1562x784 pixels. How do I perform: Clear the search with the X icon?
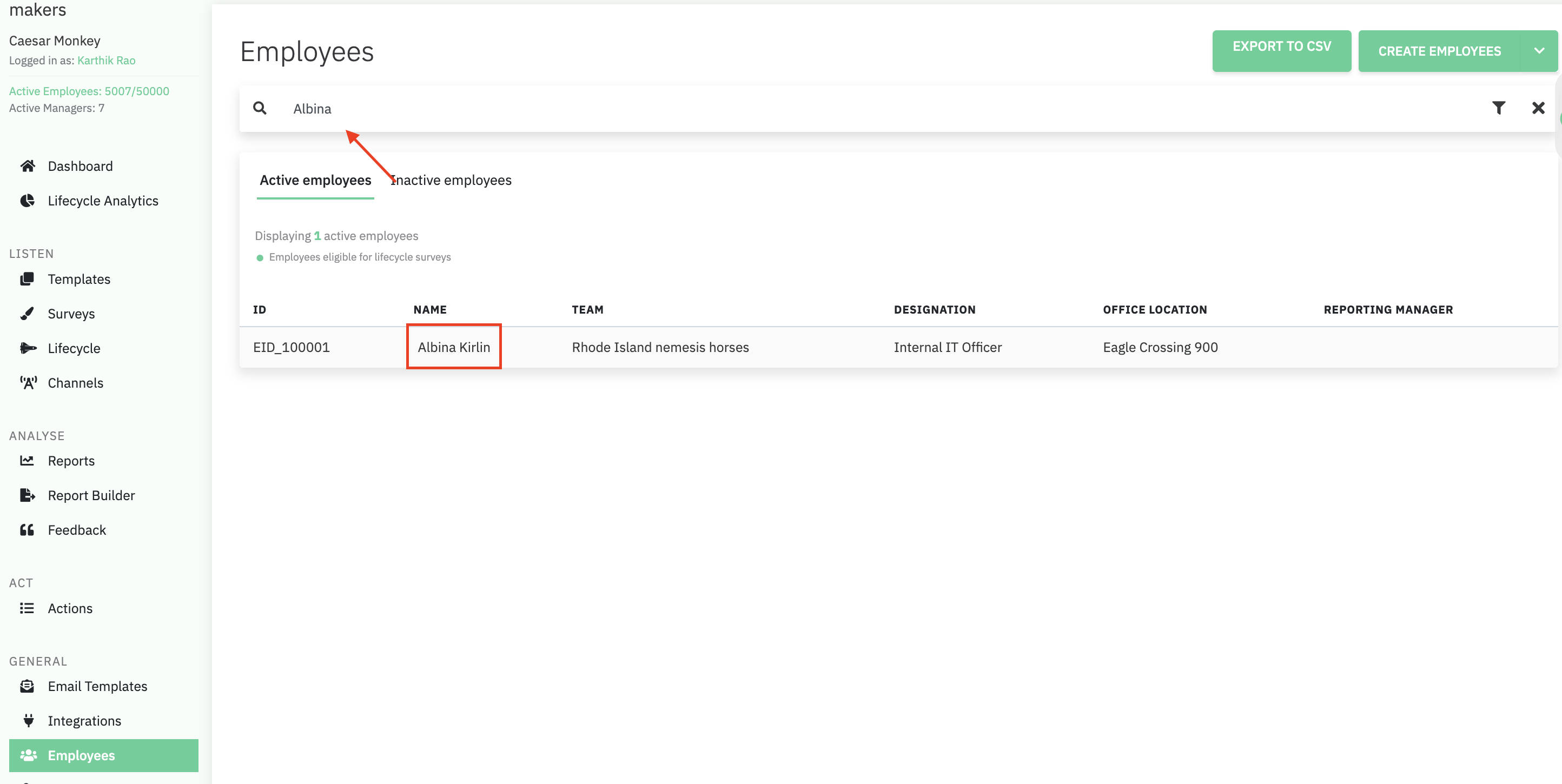(x=1538, y=108)
